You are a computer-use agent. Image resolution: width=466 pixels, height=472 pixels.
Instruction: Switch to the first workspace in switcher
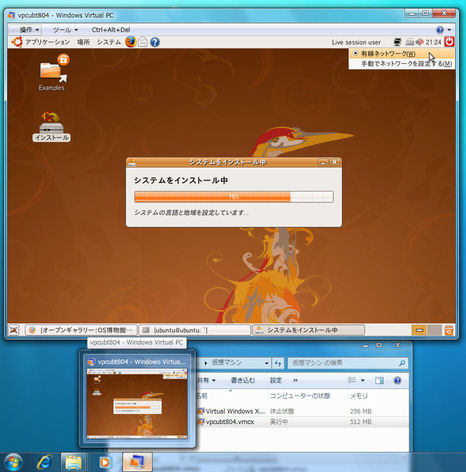click(x=420, y=330)
